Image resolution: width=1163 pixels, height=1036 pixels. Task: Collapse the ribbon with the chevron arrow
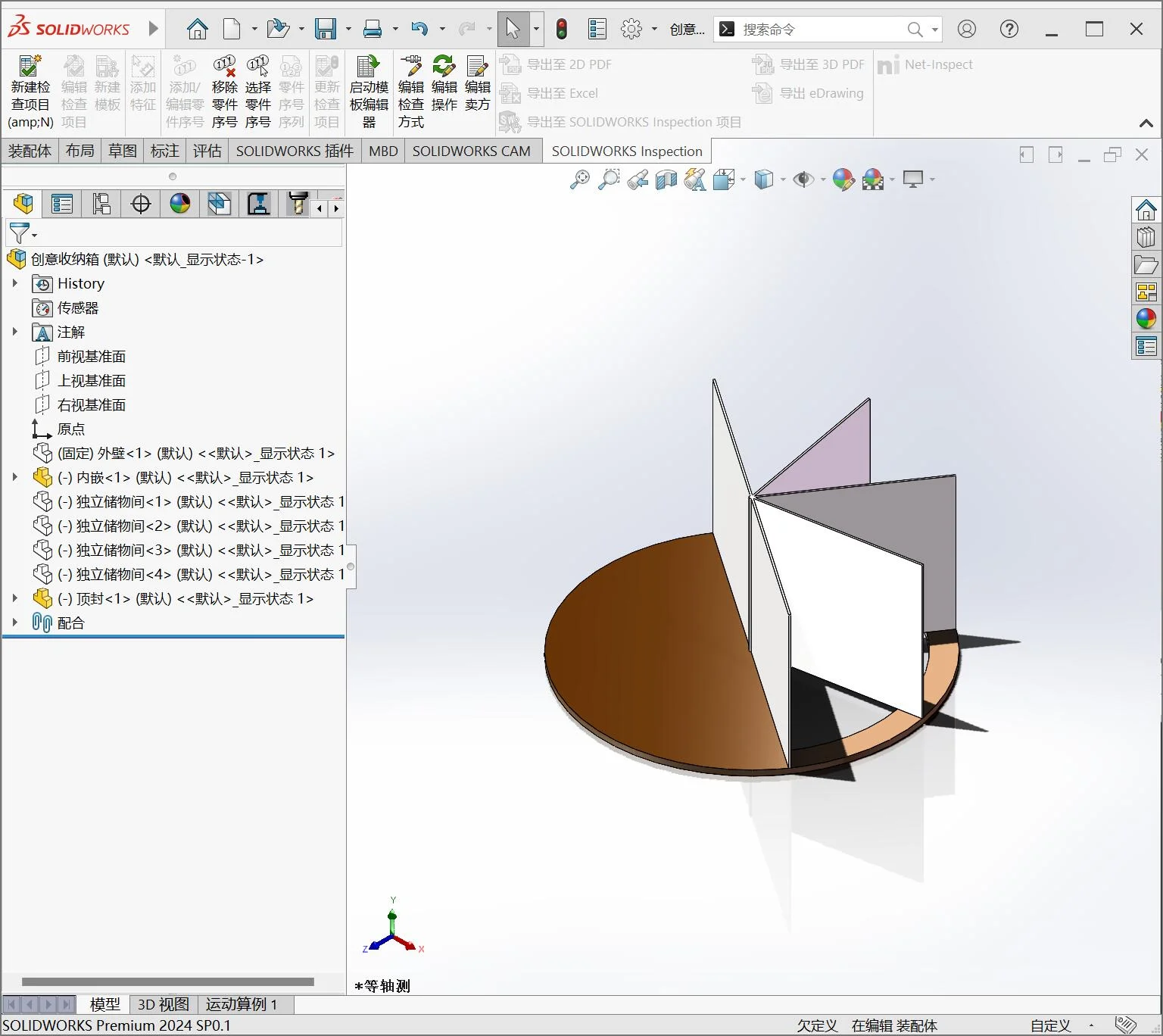(x=1146, y=123)
